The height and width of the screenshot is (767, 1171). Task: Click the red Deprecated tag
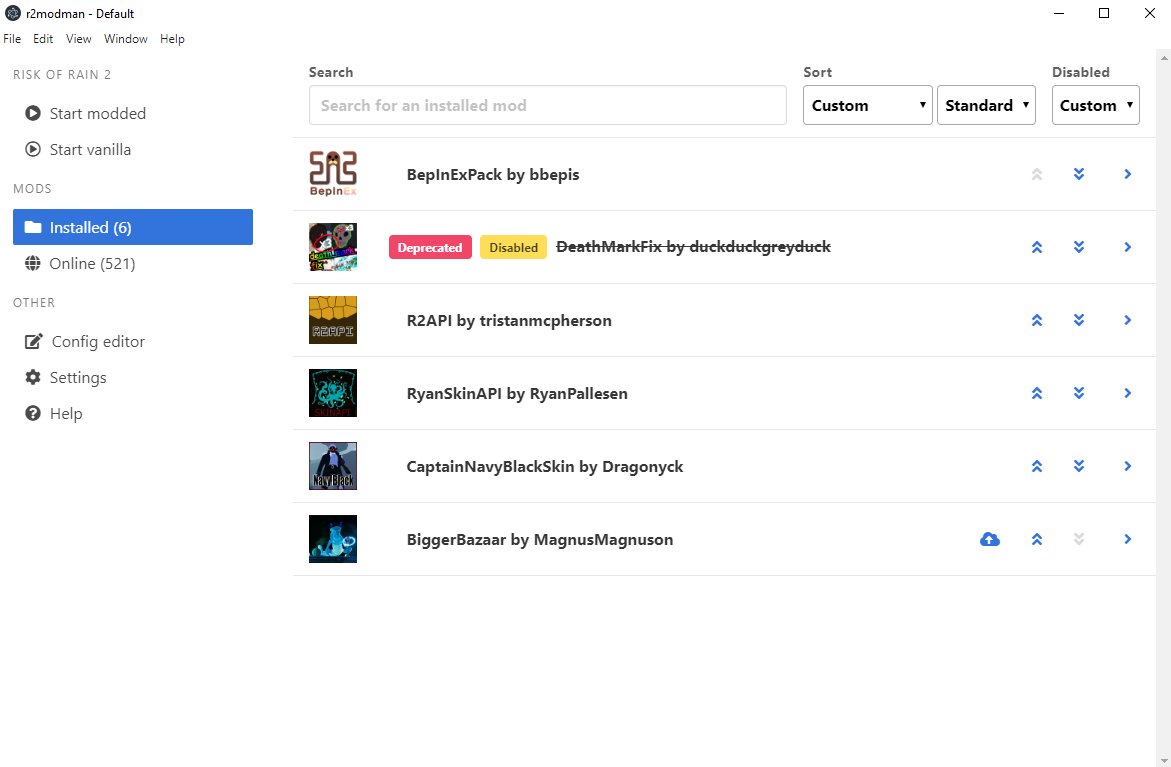pos(430,247)
